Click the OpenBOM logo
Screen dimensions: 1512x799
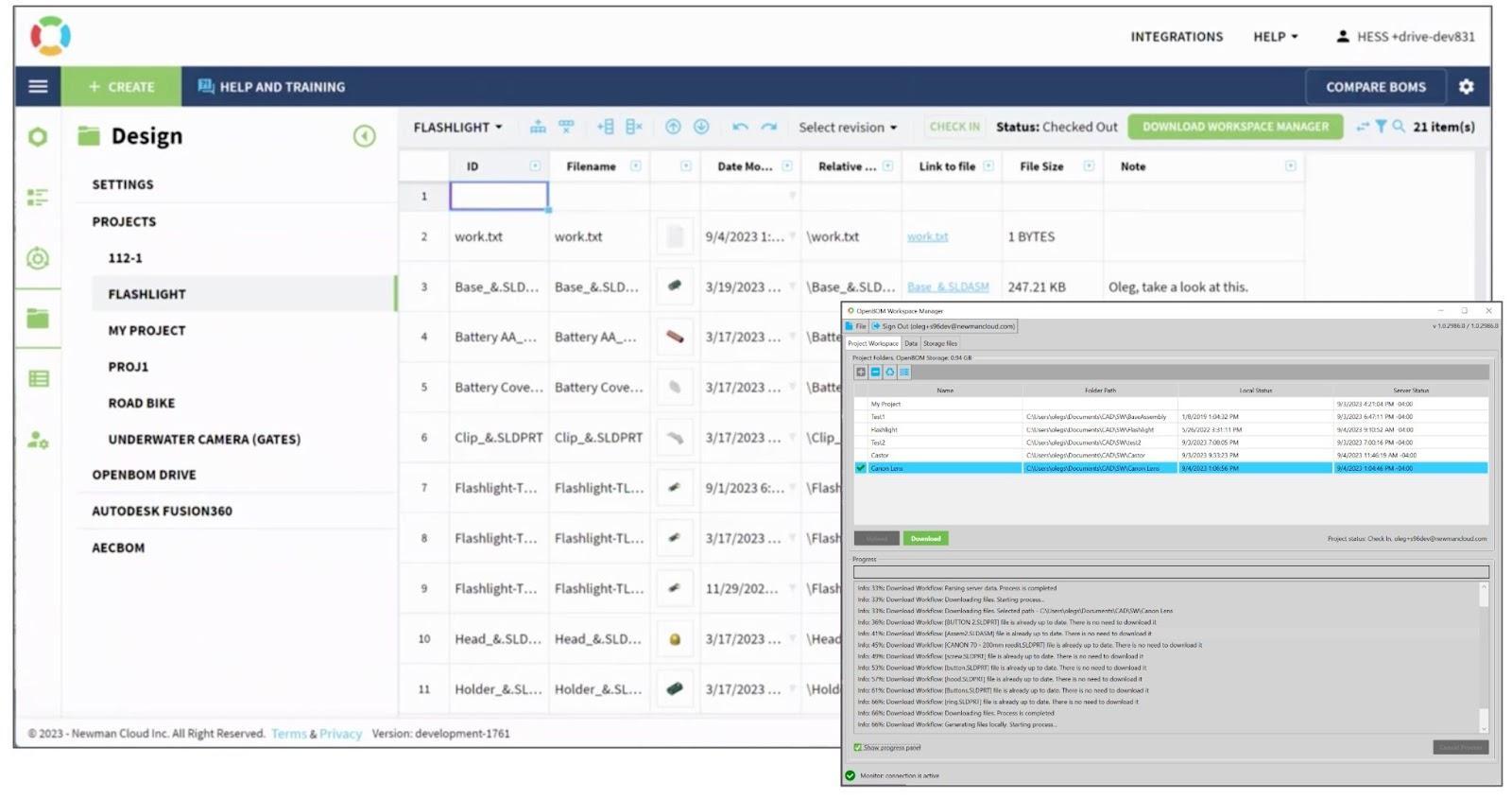coord(50,36)
